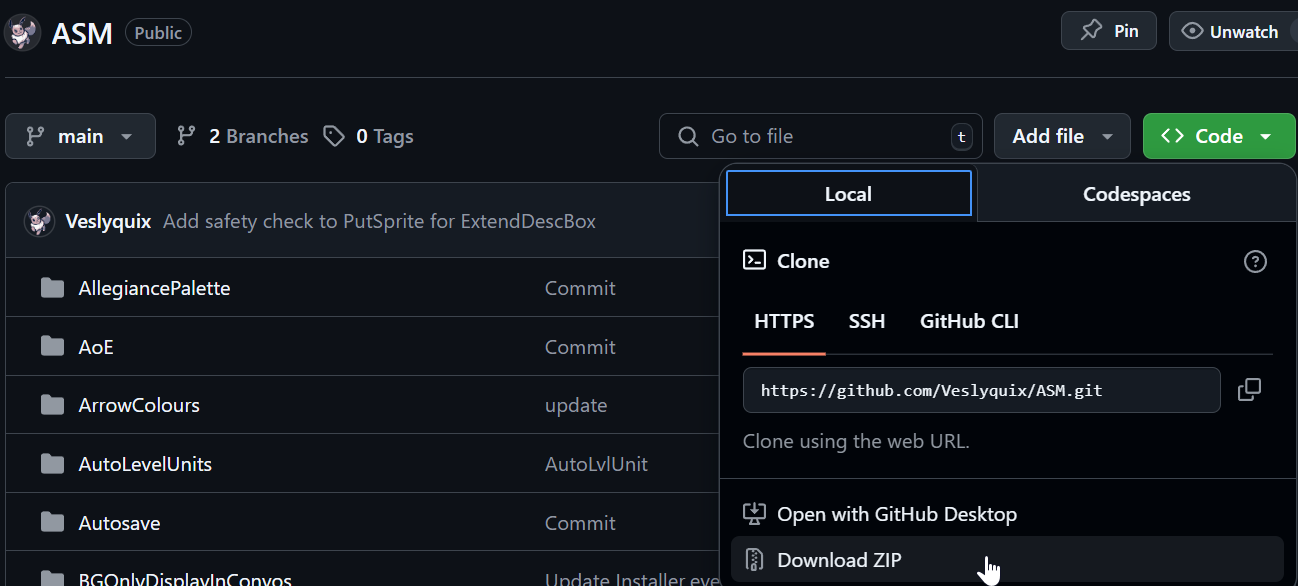Click the tags icon next to 0 Tags

pos(334,136)
